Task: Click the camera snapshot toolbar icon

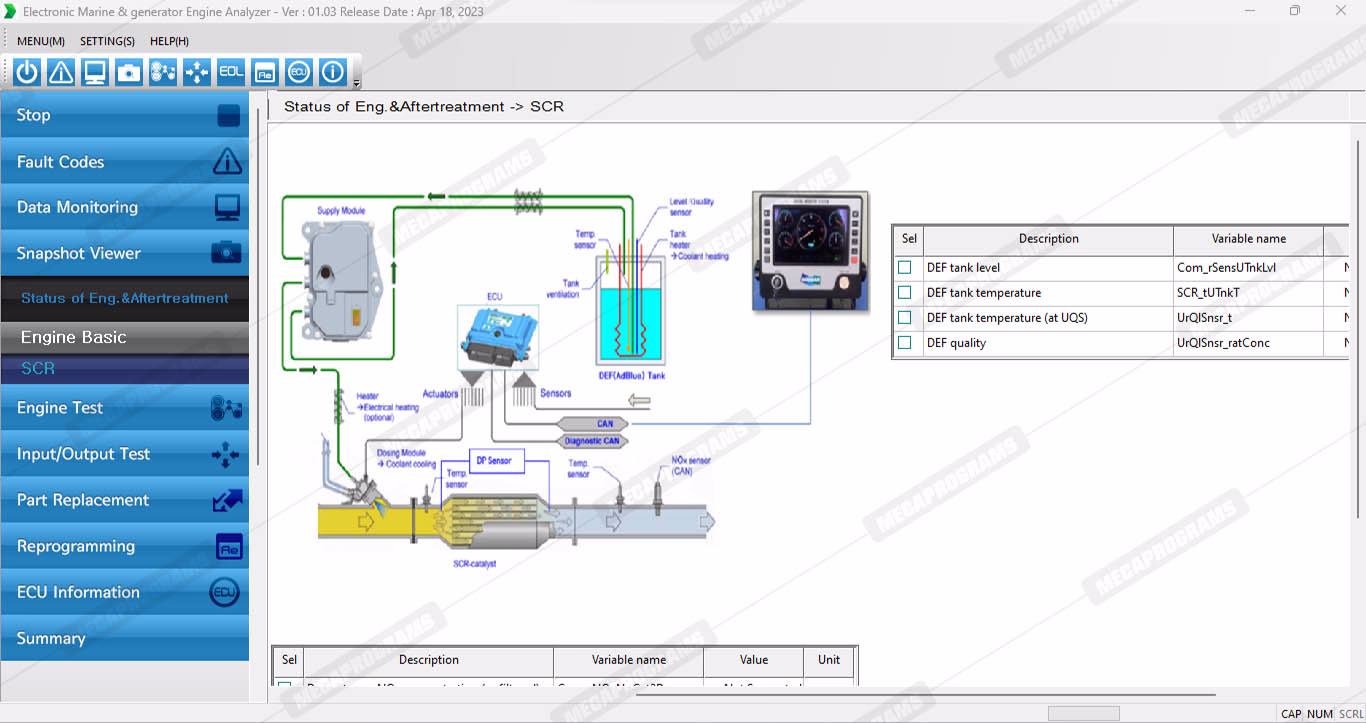Action: coord(129,72)
